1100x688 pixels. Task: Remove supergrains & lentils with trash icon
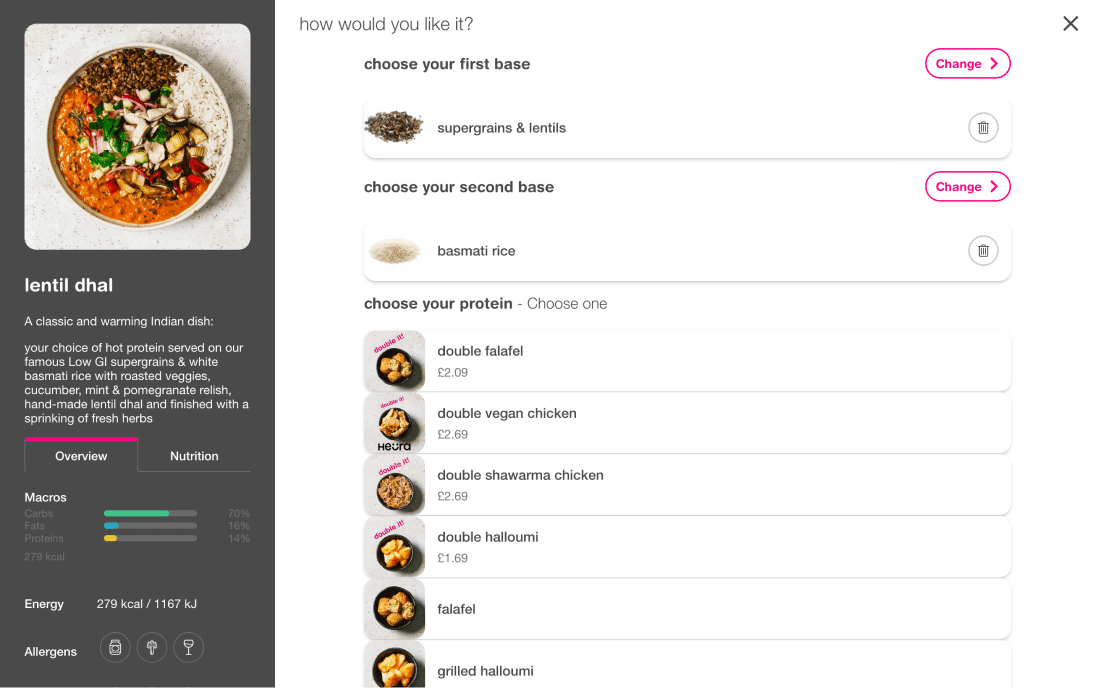tap(983, 128)
